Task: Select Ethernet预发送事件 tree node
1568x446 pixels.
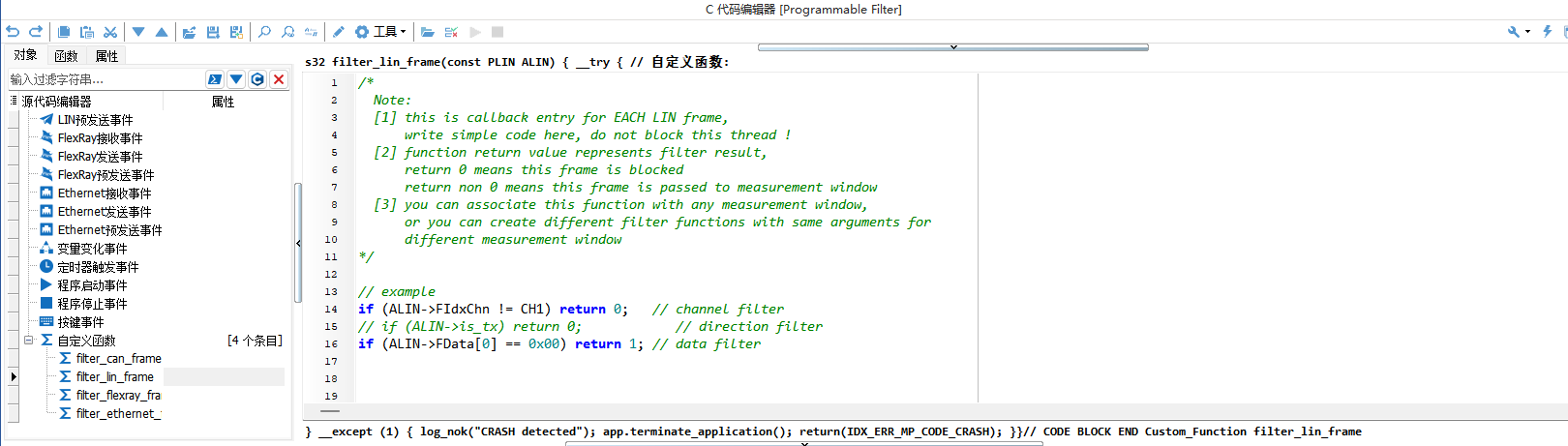Action: pos(109,230)
